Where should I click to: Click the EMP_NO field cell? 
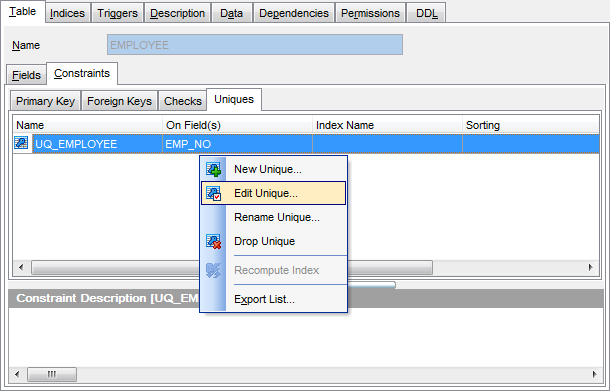(x=237, y=144)
